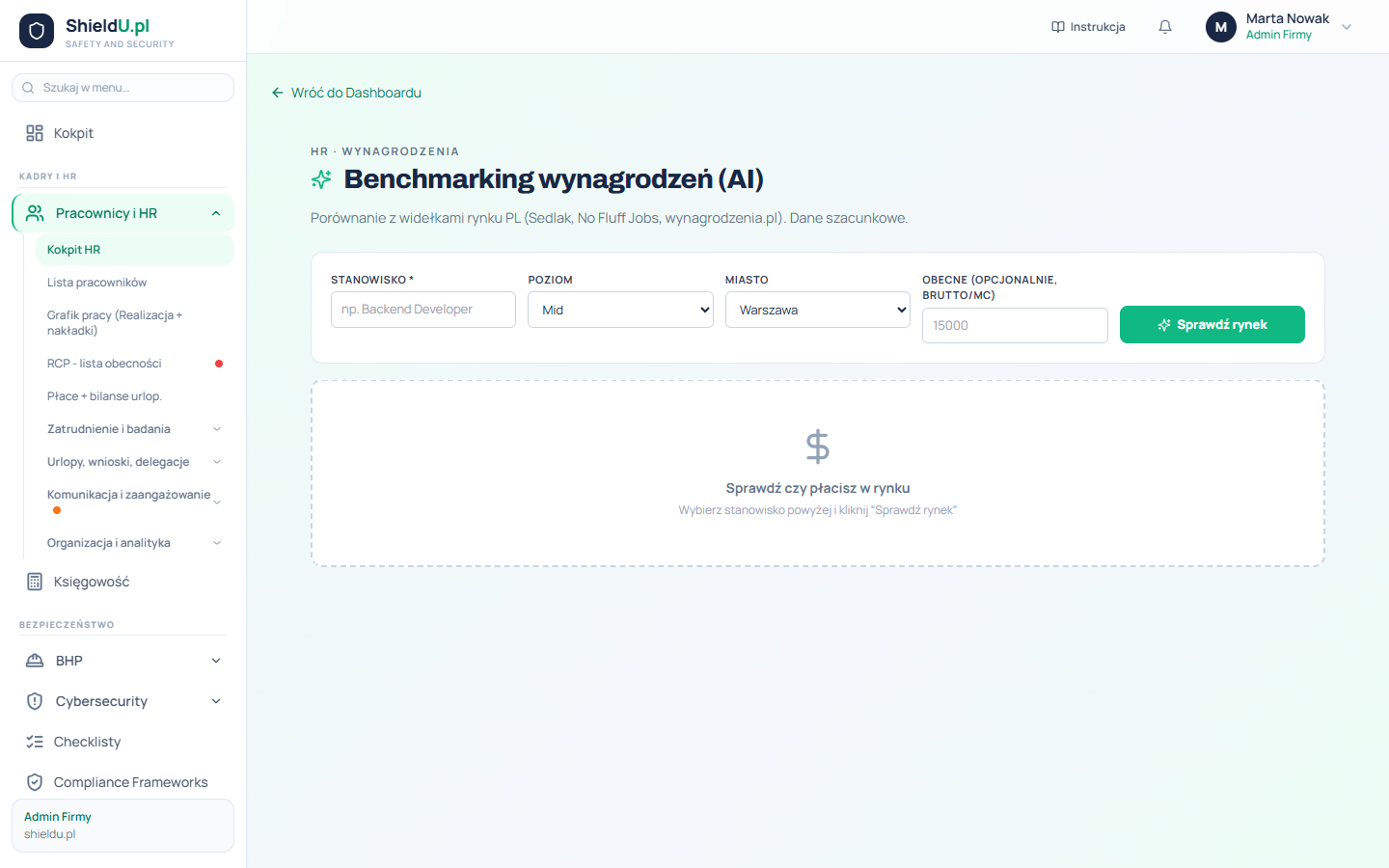Click the Admin Firmy shieldu.pl card
The image size is (1389, 868).
coord(123,826)
